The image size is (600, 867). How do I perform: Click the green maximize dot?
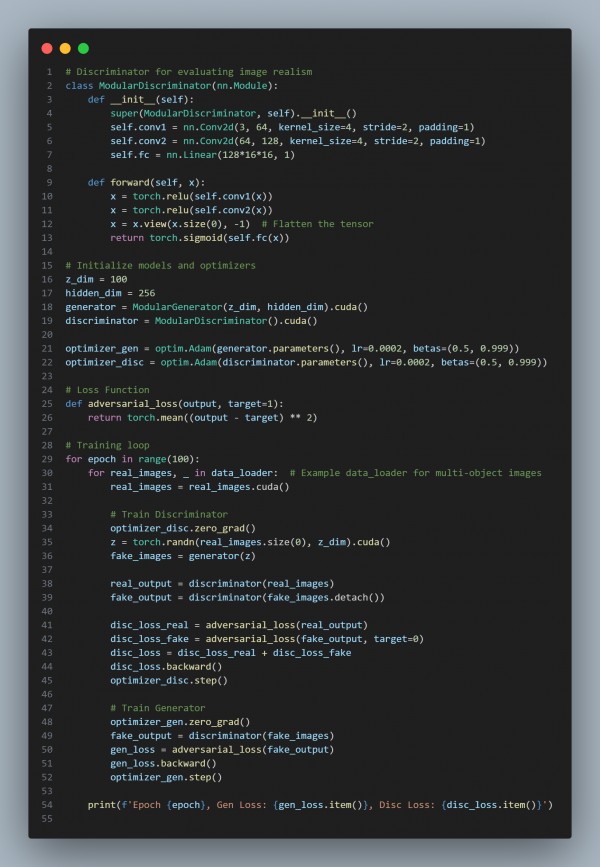click(x=84, y=49)
